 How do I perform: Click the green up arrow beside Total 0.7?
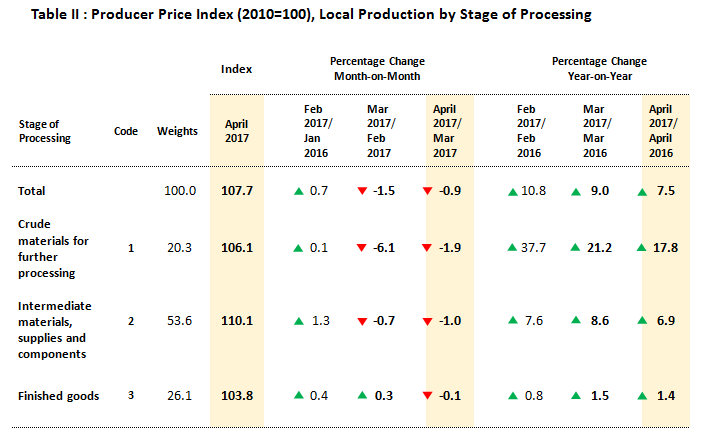(298, 190)
